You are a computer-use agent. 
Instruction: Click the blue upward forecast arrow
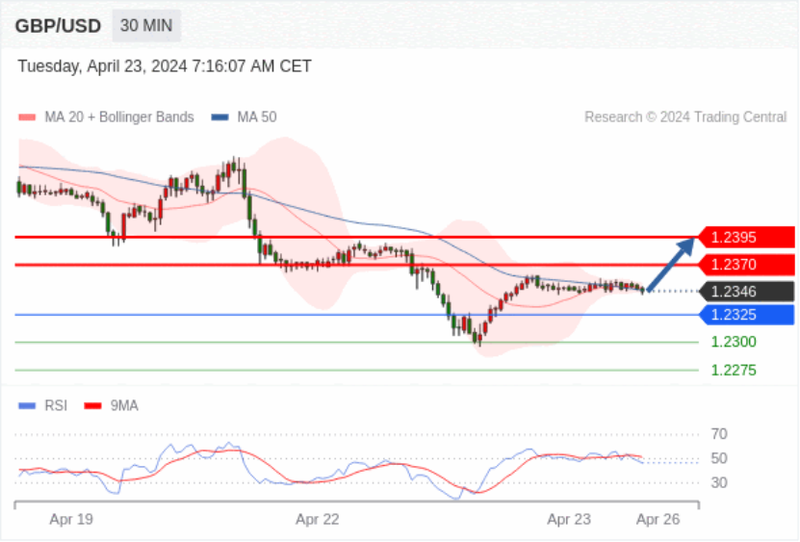pyautogui.click(x=671, y=264)
